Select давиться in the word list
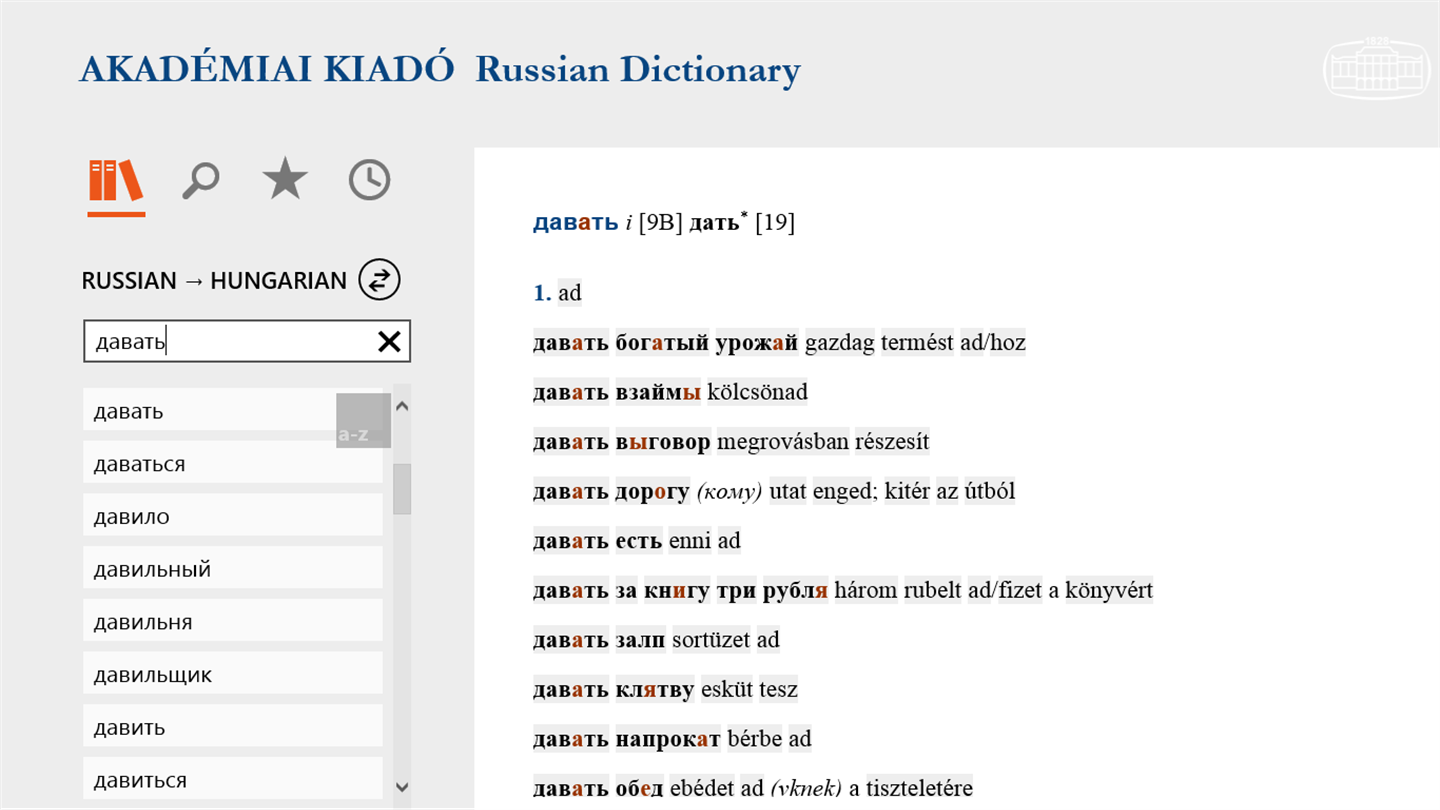 pyautogui.click(x=233, y=780)
